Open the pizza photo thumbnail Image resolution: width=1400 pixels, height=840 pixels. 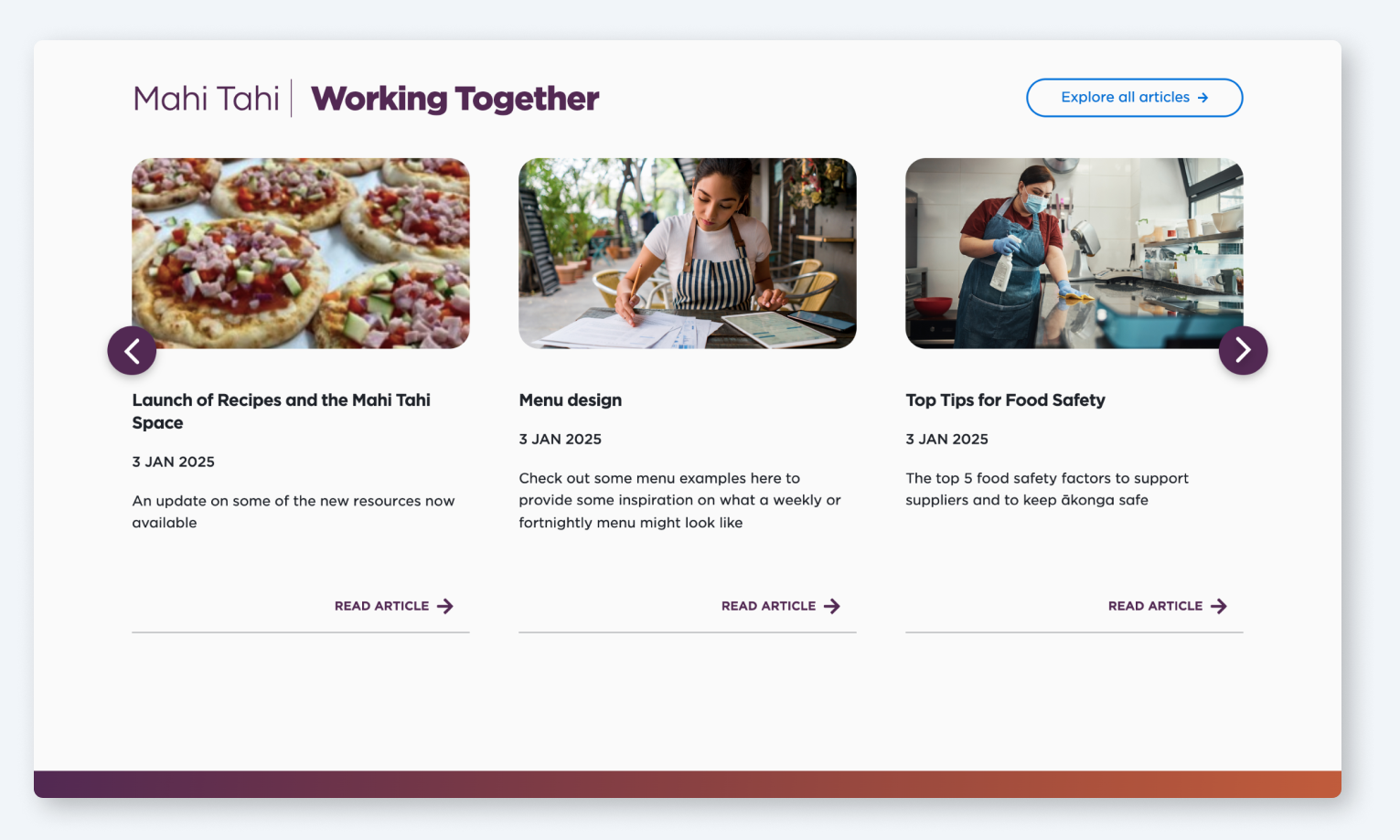click(x=300, y=253)
